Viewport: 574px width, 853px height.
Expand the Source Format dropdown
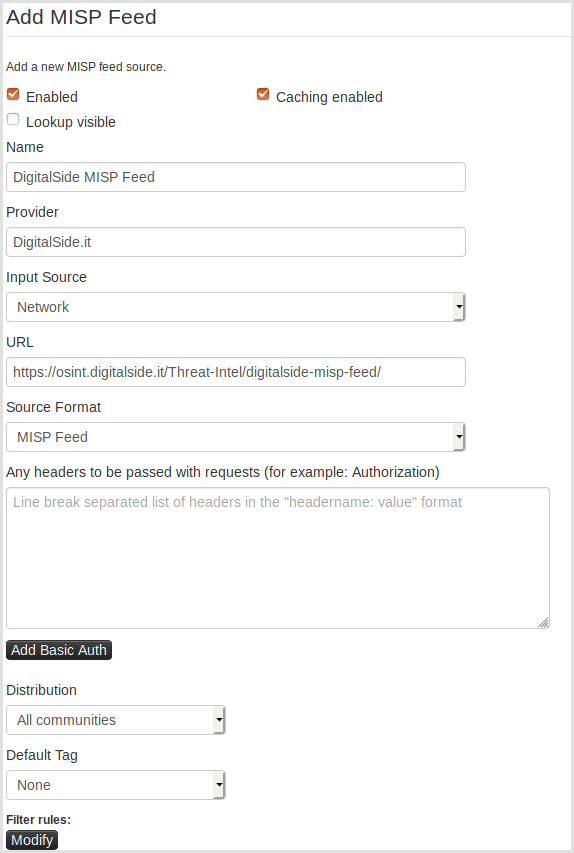pos(236,437)
